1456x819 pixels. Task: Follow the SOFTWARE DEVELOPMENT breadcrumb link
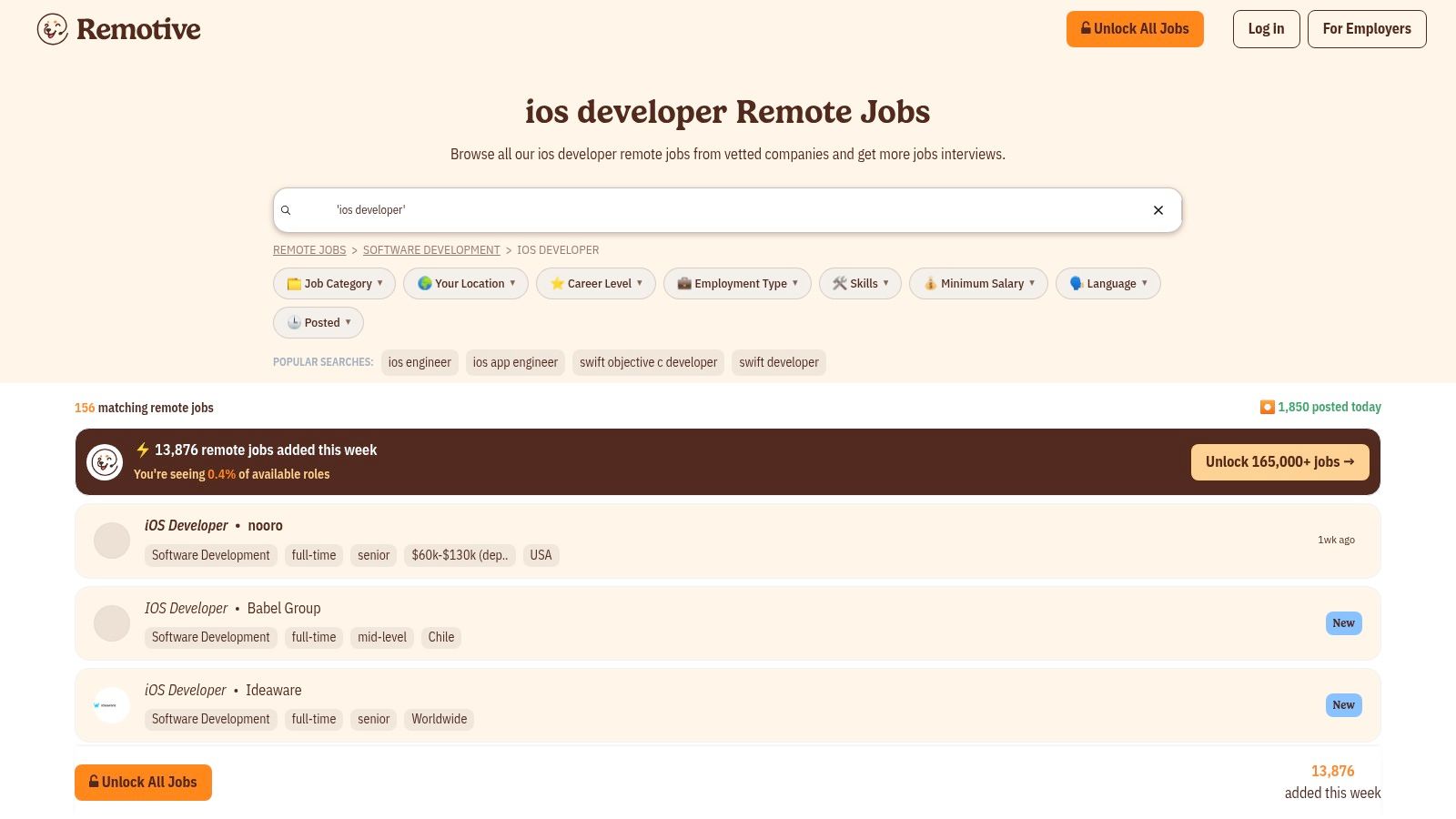(x=431, y=250)
